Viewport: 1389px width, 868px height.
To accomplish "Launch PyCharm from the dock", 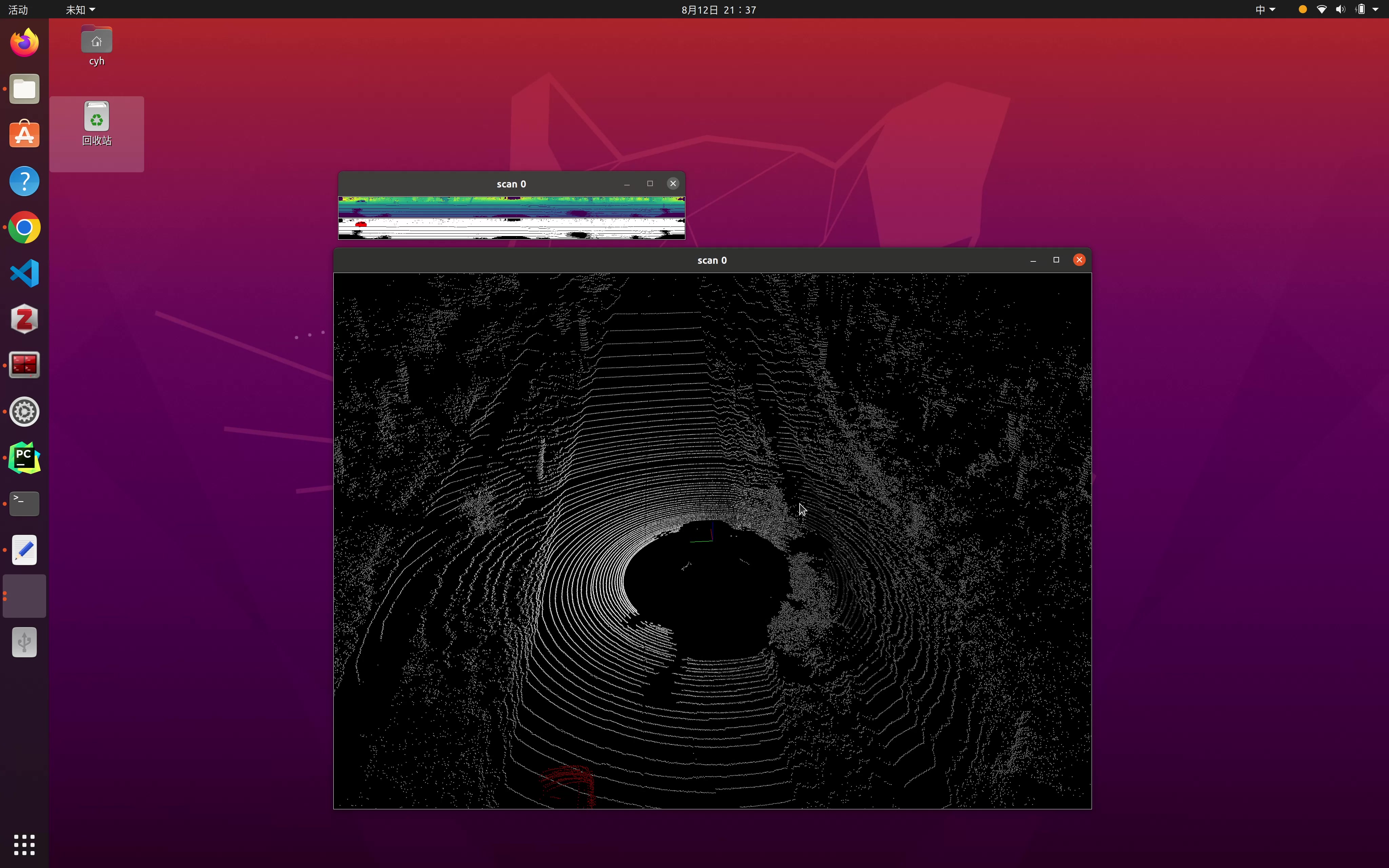I will pos(24,457).
